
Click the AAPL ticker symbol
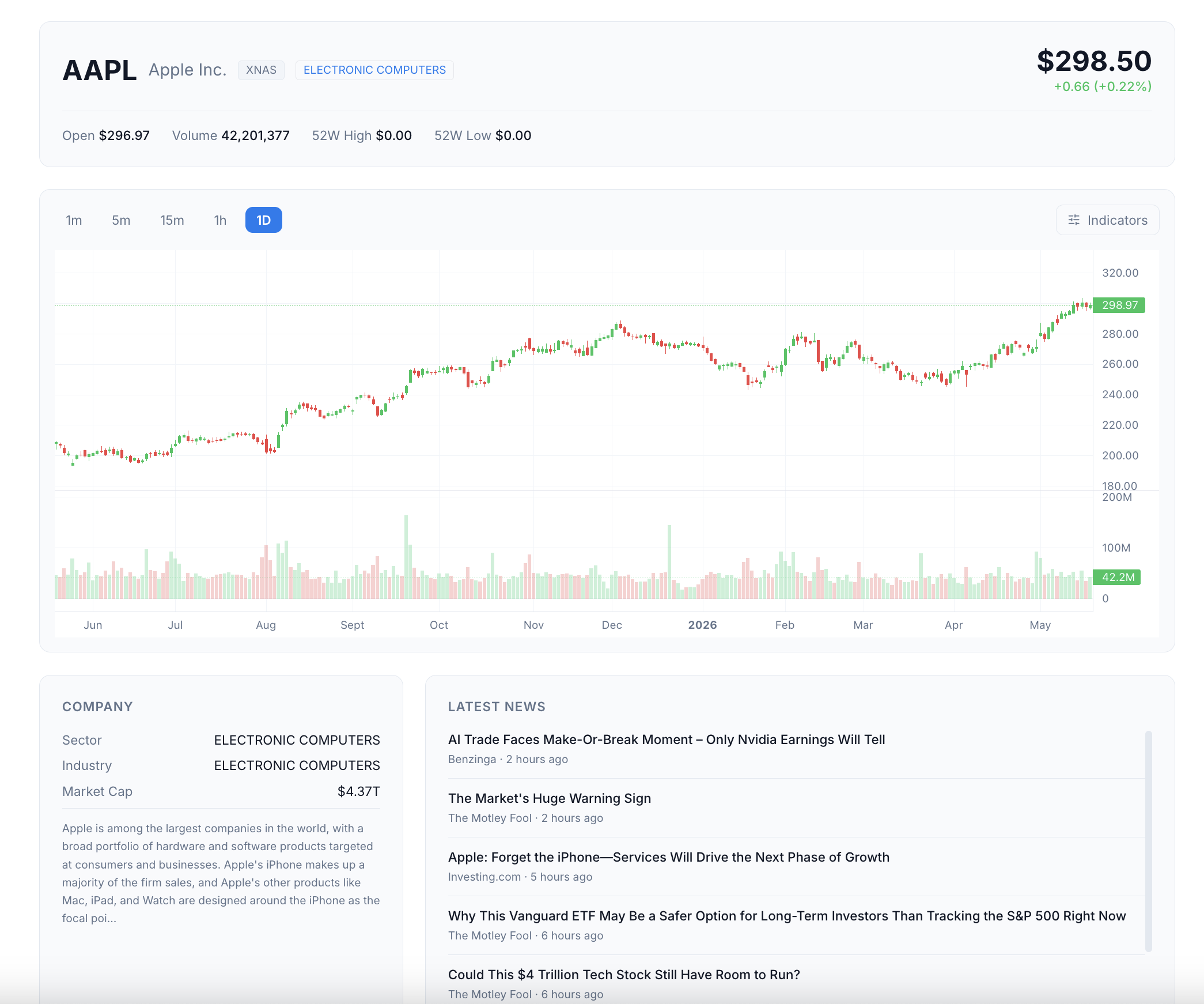point(99,70)
